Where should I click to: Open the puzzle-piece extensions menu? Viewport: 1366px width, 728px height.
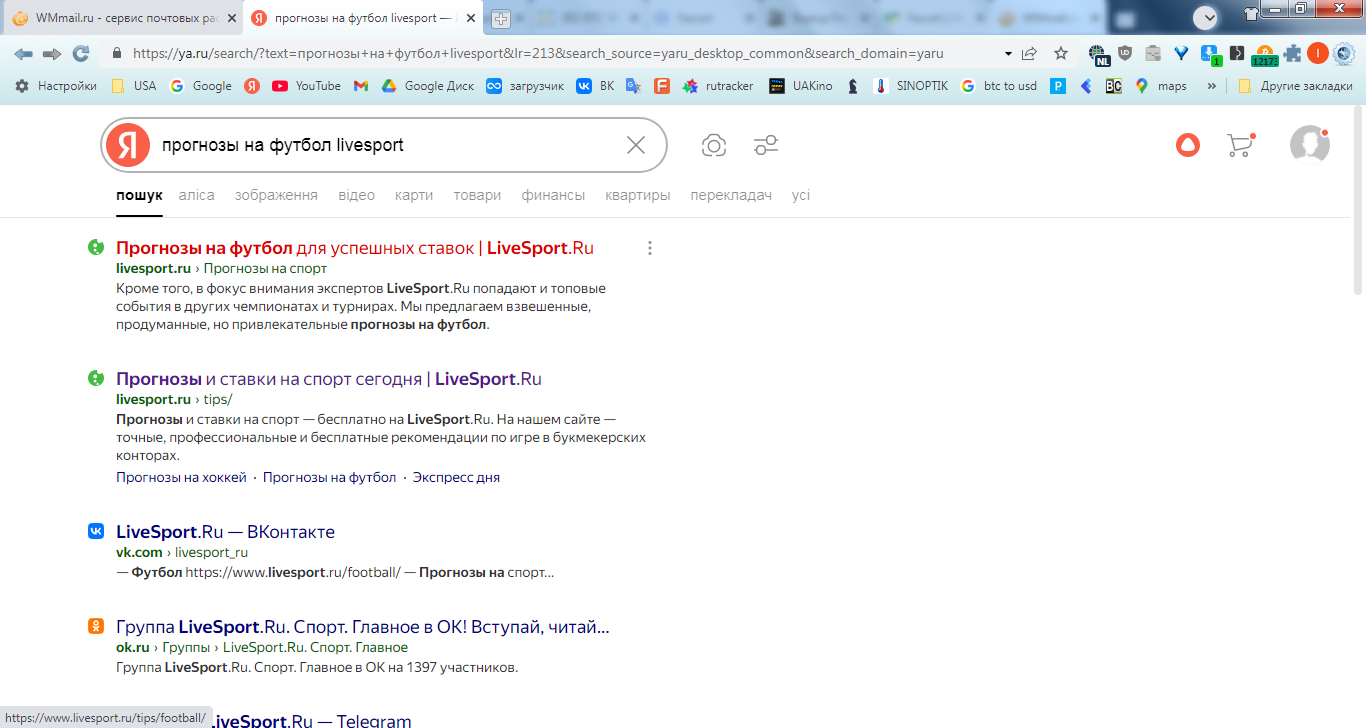tap(1292, 54)
